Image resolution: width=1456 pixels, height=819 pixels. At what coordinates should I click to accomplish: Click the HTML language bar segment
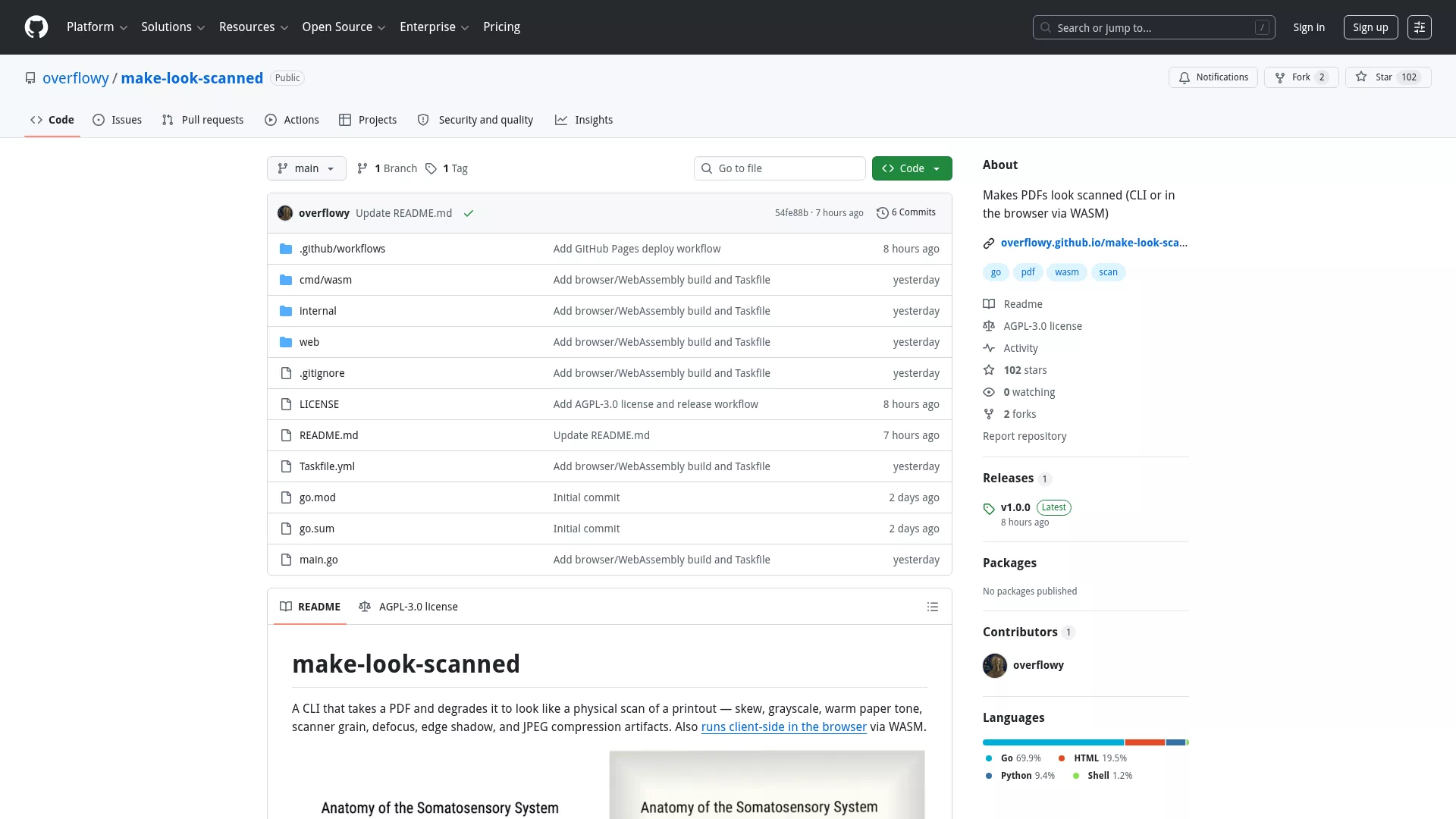pos(1145,742)
